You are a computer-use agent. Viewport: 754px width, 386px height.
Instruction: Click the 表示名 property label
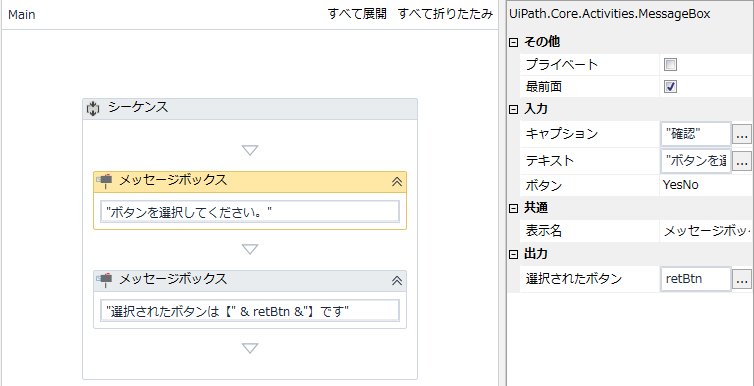(543, 231)
